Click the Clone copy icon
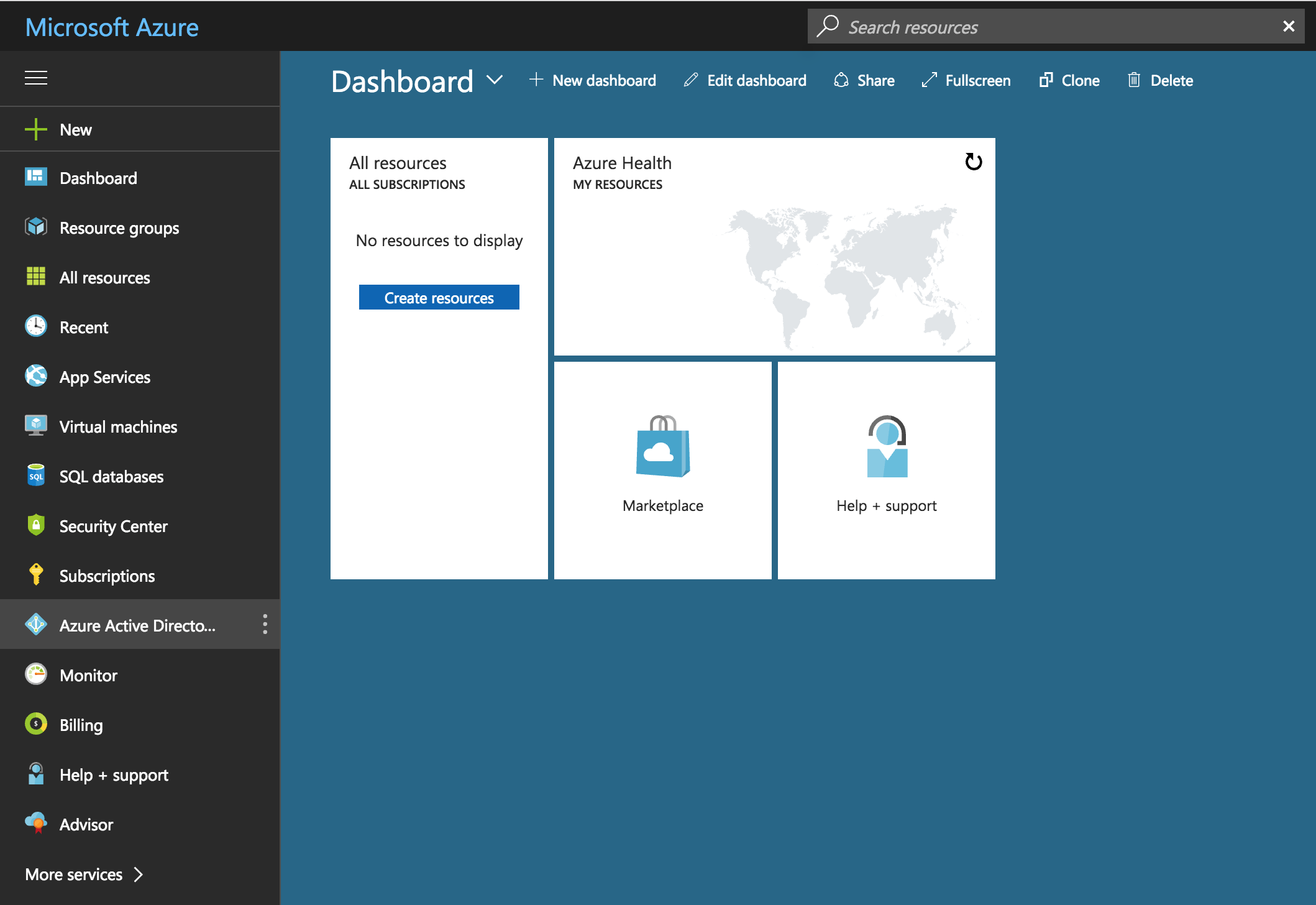 point(1046,80)
